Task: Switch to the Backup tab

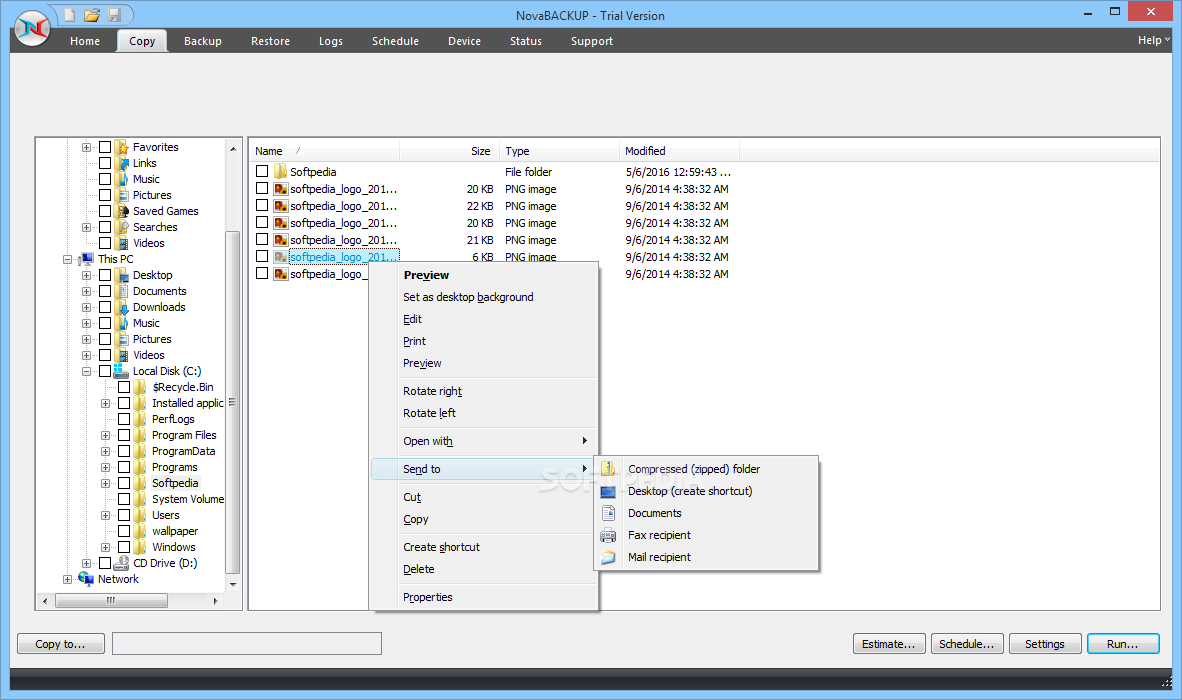Action: coord(203,41)
